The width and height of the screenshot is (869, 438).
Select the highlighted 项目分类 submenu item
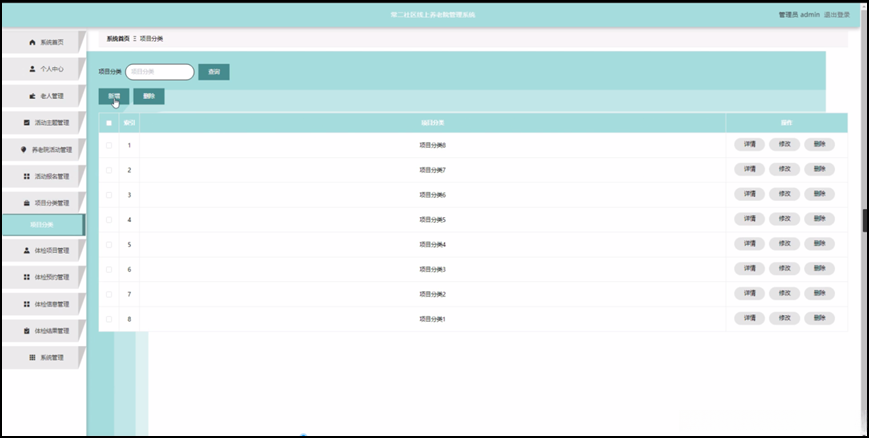[x=43, y=225]
